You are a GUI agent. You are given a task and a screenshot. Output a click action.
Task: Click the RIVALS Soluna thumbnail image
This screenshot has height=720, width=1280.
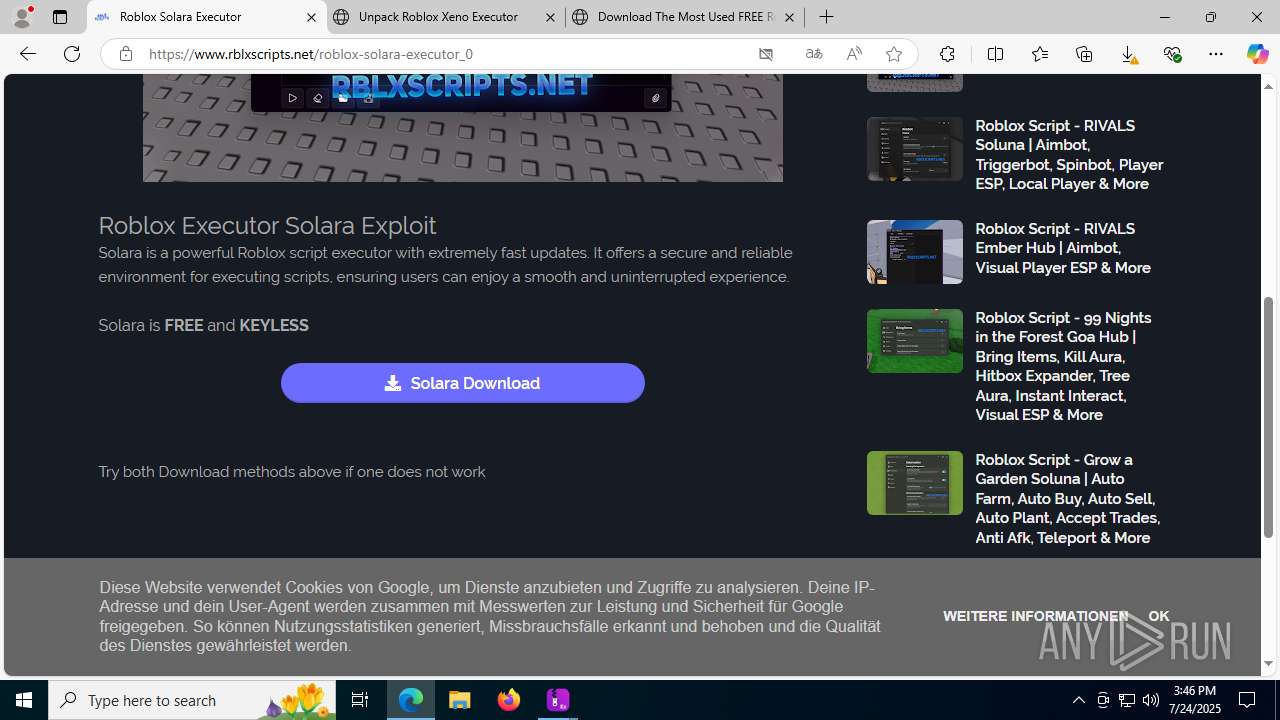[x=914, y=149]
